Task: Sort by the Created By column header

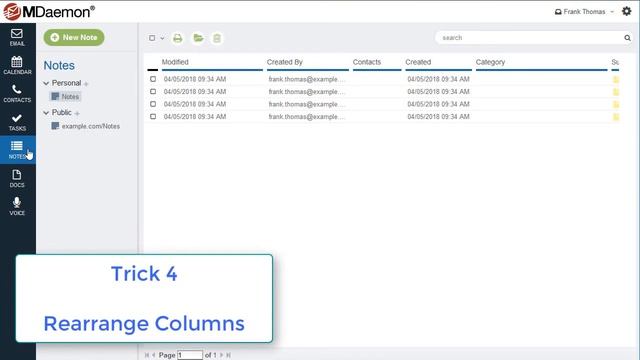Action: [x=284, y=62]
